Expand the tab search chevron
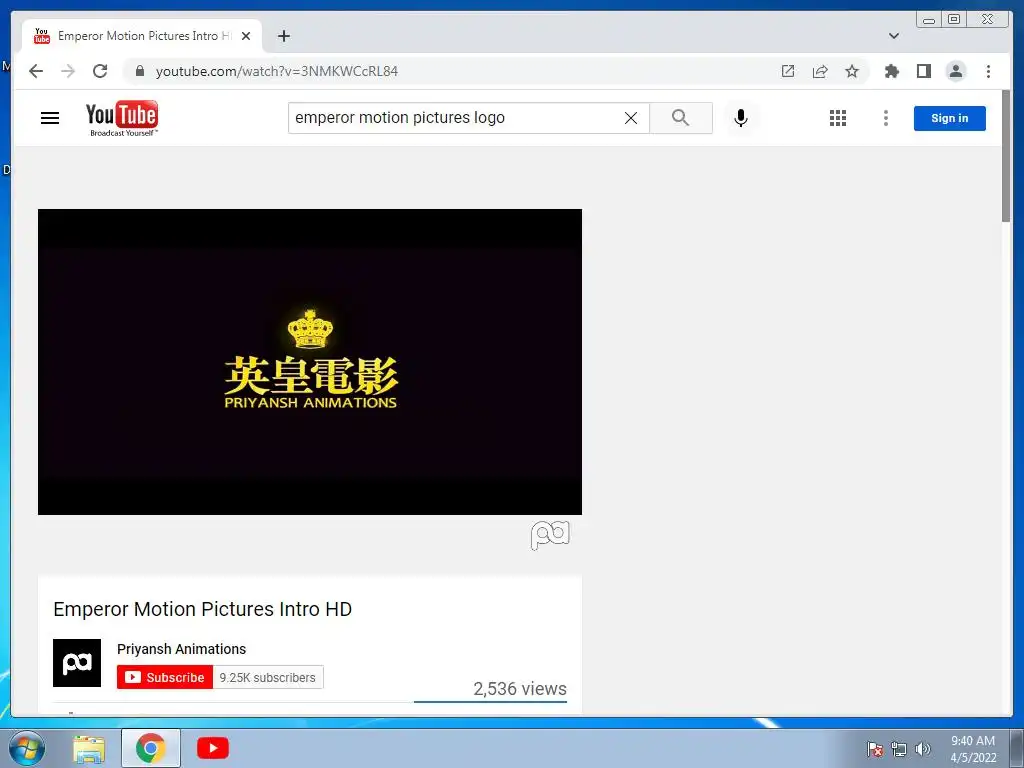The height and width of the screenshot is (768, 1024). coord(893,36)
